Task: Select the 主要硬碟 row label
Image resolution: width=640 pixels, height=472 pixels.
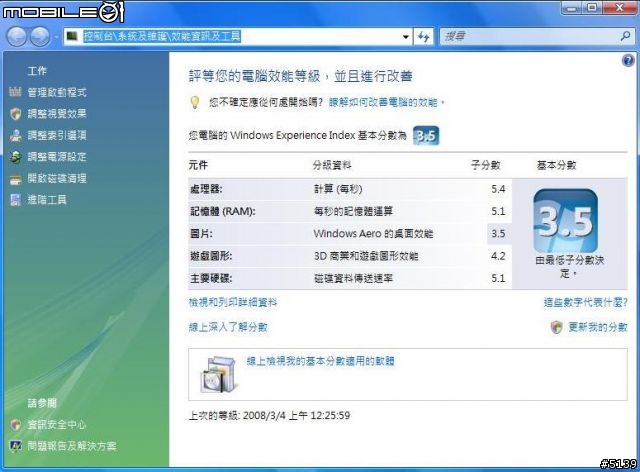Action: click(x=211, y=278)
